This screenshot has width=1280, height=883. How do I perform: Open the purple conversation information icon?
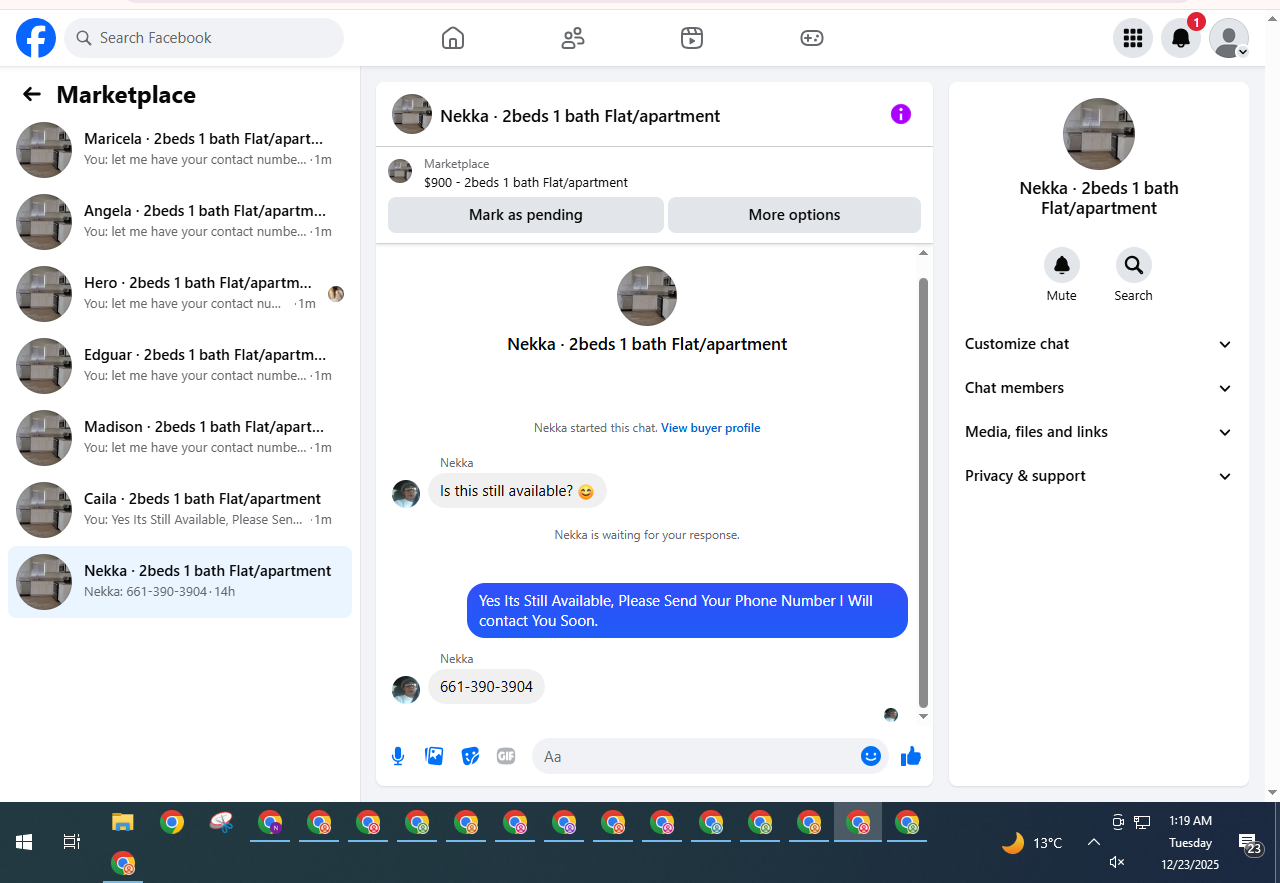[x=901, y=114]
